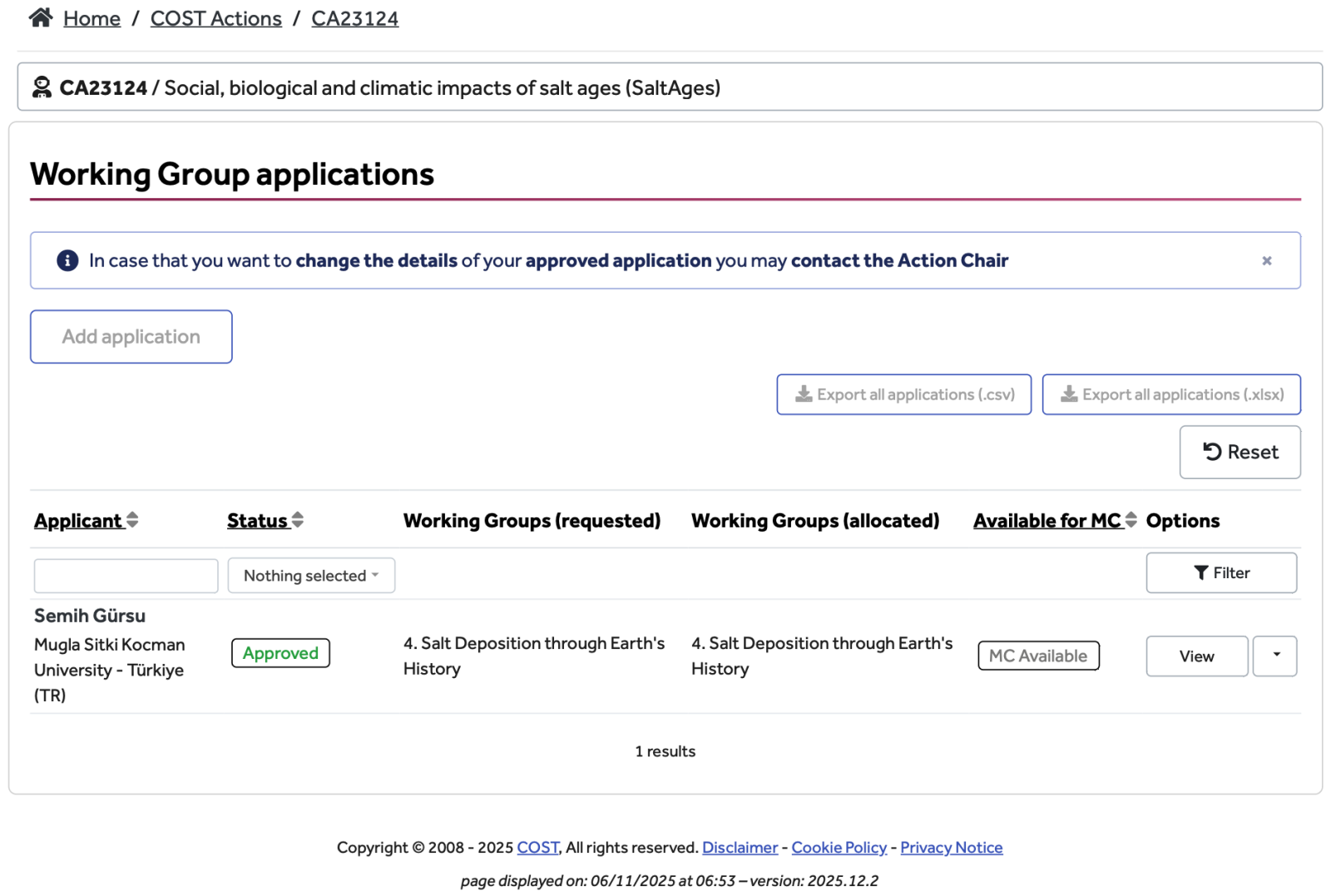Go to COST Actions breadcrumb link
The height and width of the screenshot is (896, 1331).
215,18
